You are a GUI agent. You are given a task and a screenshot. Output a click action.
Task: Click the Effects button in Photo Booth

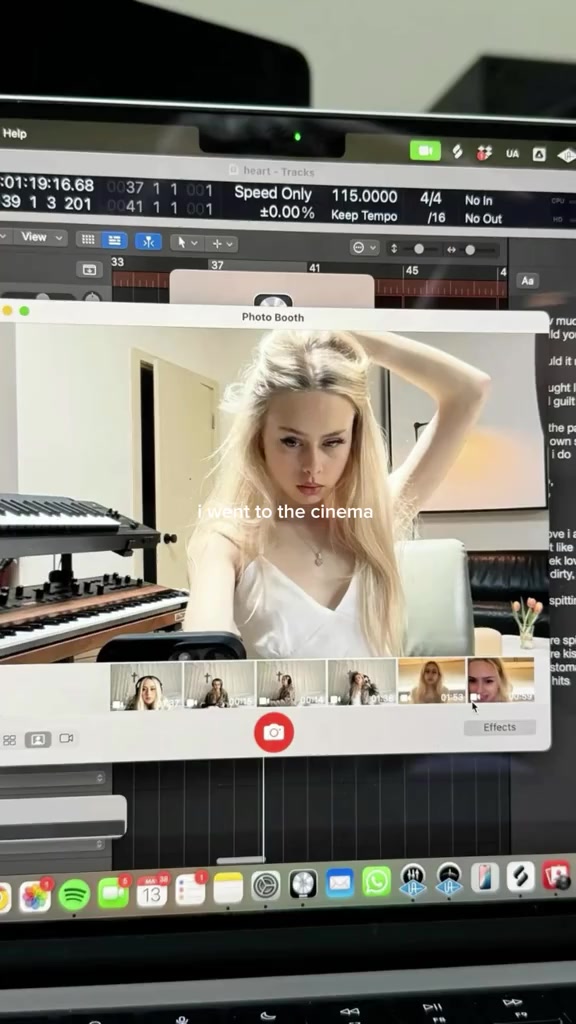[x=500, y=727]
